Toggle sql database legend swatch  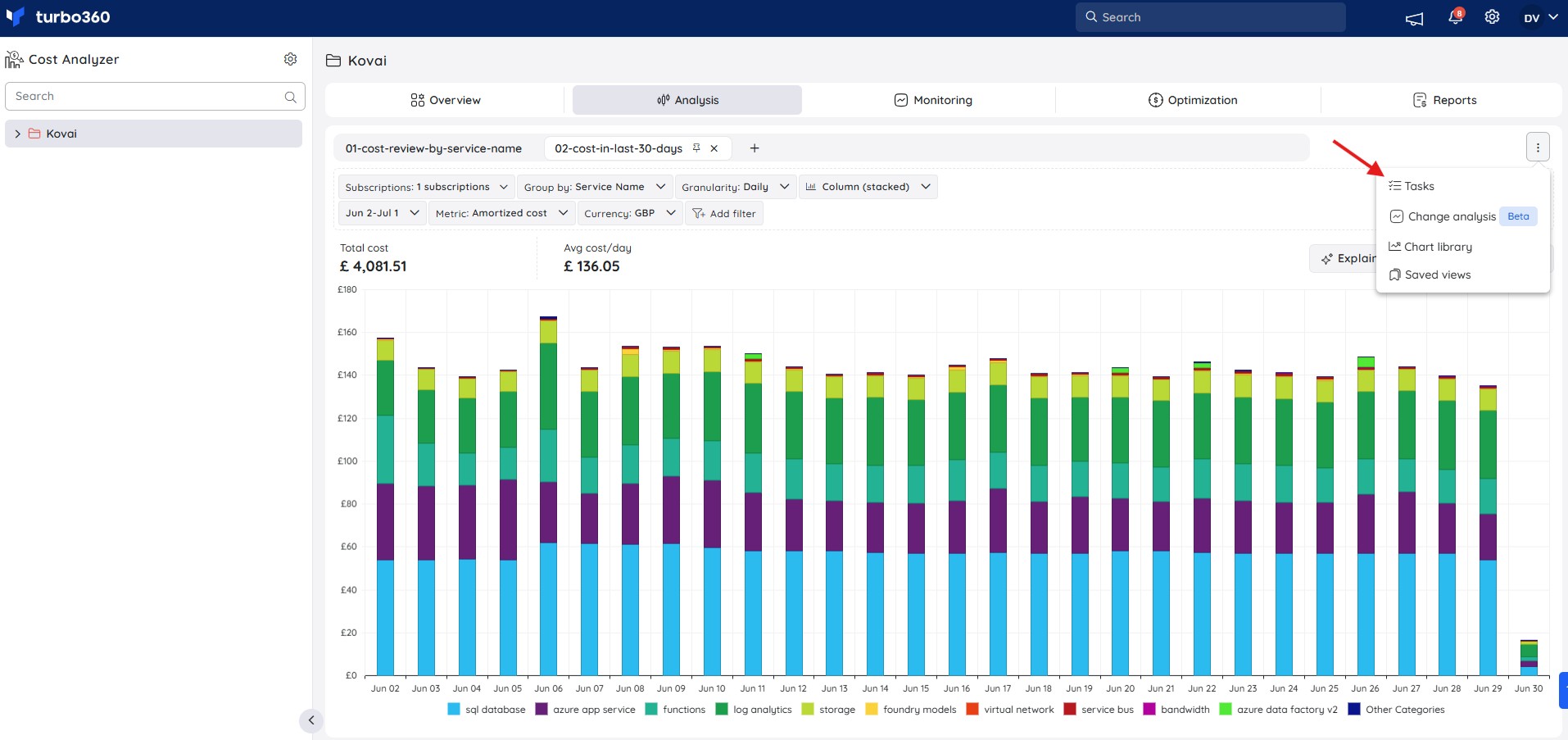coord(454,709)
